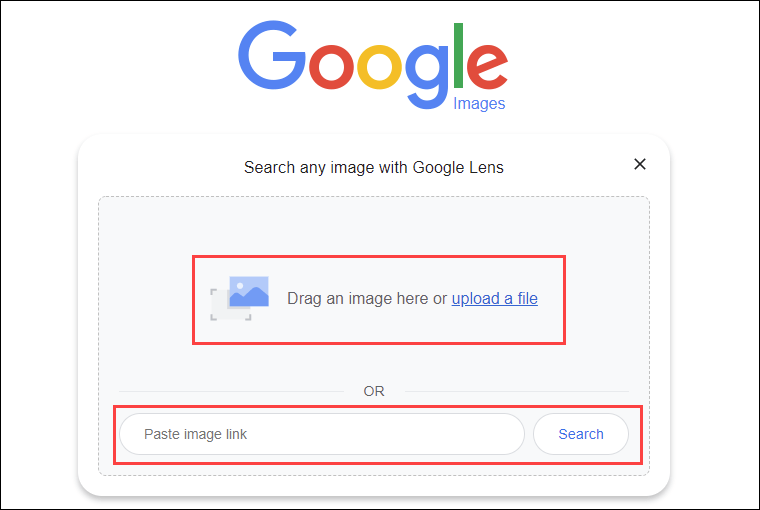The image size is (760, 510).
Task: Click the blue picture icon in drop zone
Action: coord(249,291)
